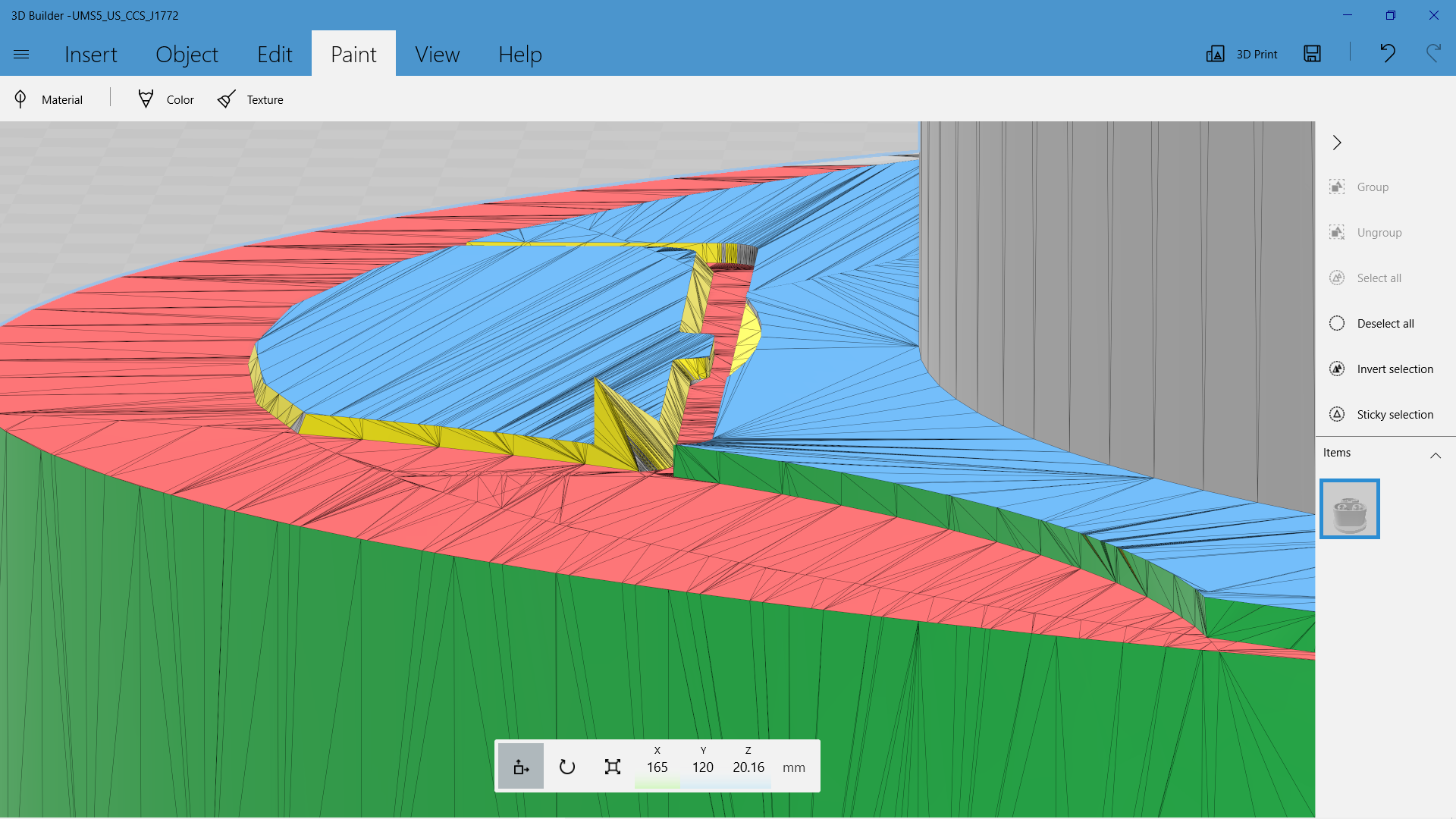Click the Save icon

pyautogui.click(x=1312, y=54)
